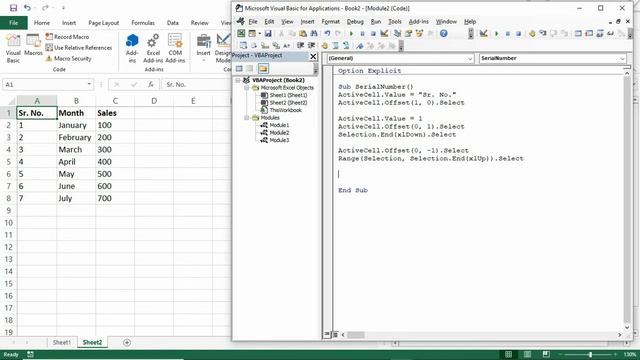Select cell containing February

tap(76, 137)
